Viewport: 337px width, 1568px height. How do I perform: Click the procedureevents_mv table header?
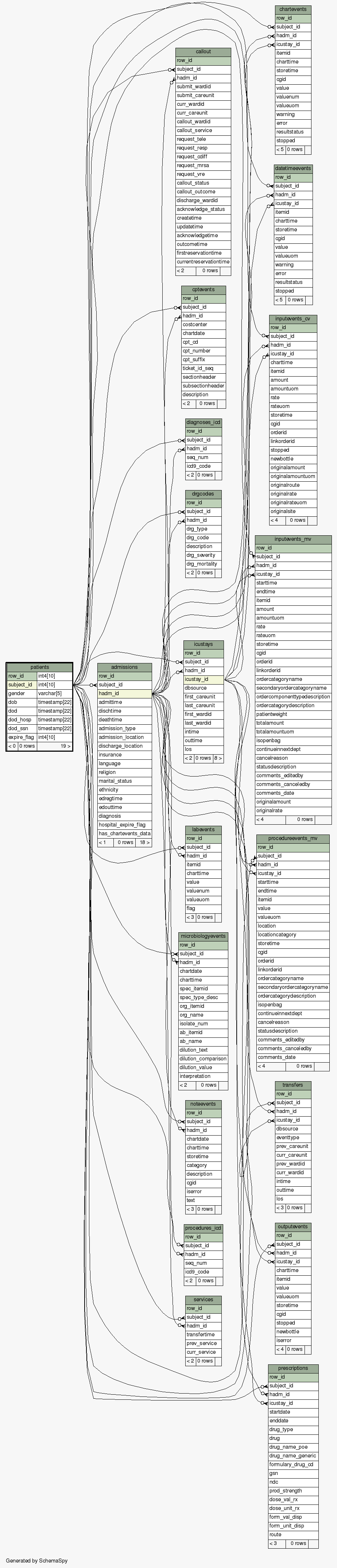pyautogui.click(x=293, y=838)
